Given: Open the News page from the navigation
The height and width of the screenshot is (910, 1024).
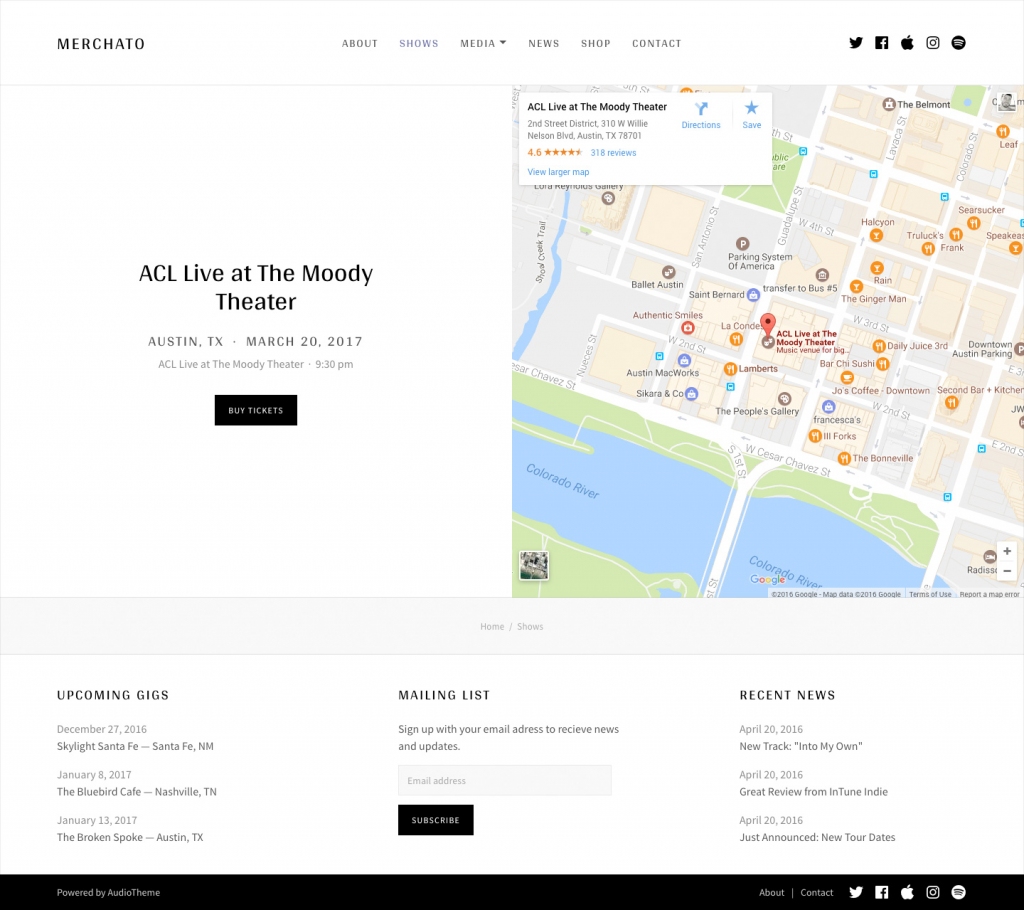Looking at the screenshot, I should (543, 43).
